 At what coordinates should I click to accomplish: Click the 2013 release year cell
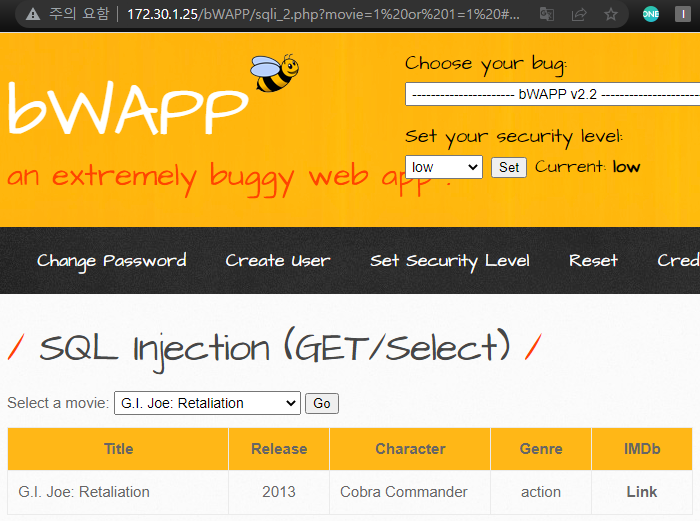(279, 492)
